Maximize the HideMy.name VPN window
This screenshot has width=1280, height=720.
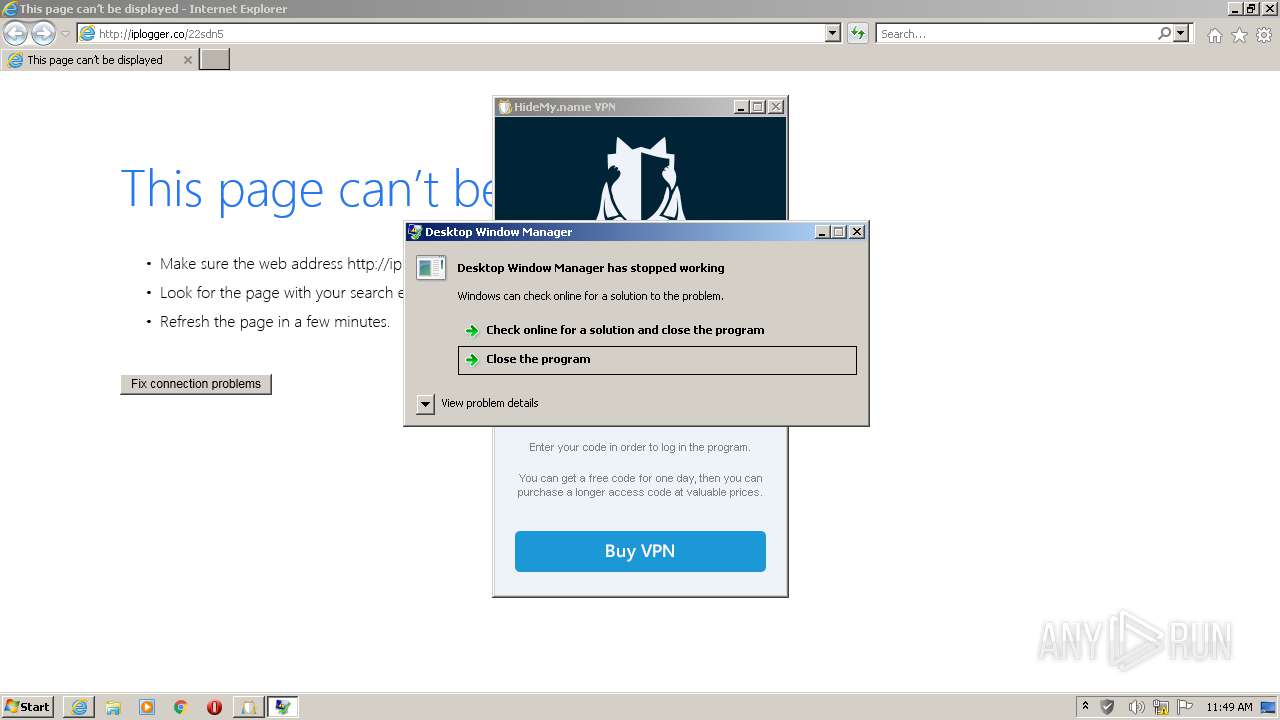click(757, 107)
